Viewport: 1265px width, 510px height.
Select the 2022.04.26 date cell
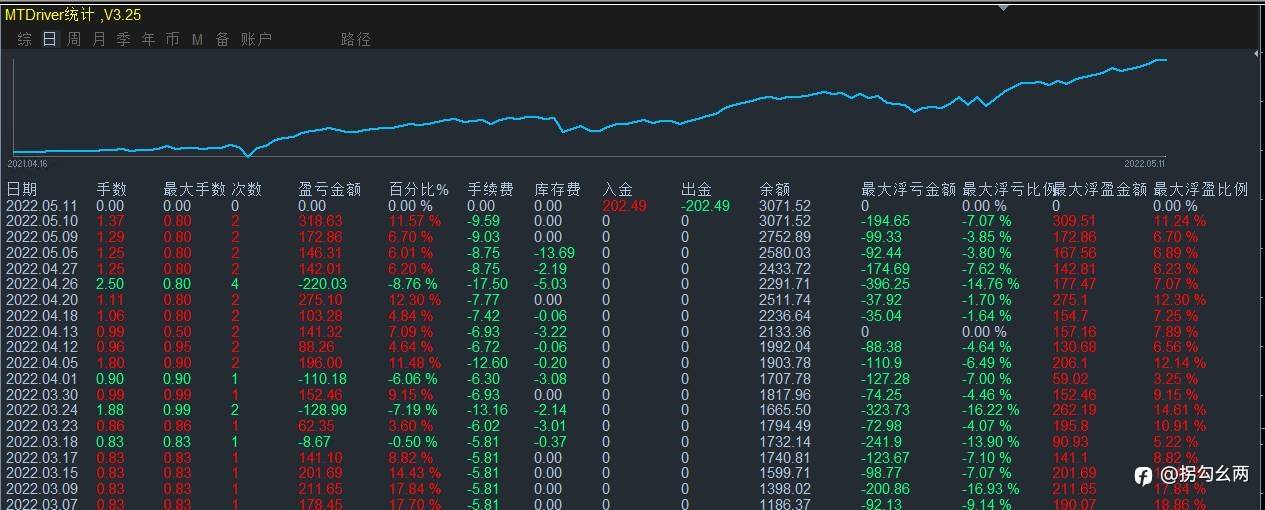(x=42, y=284)
